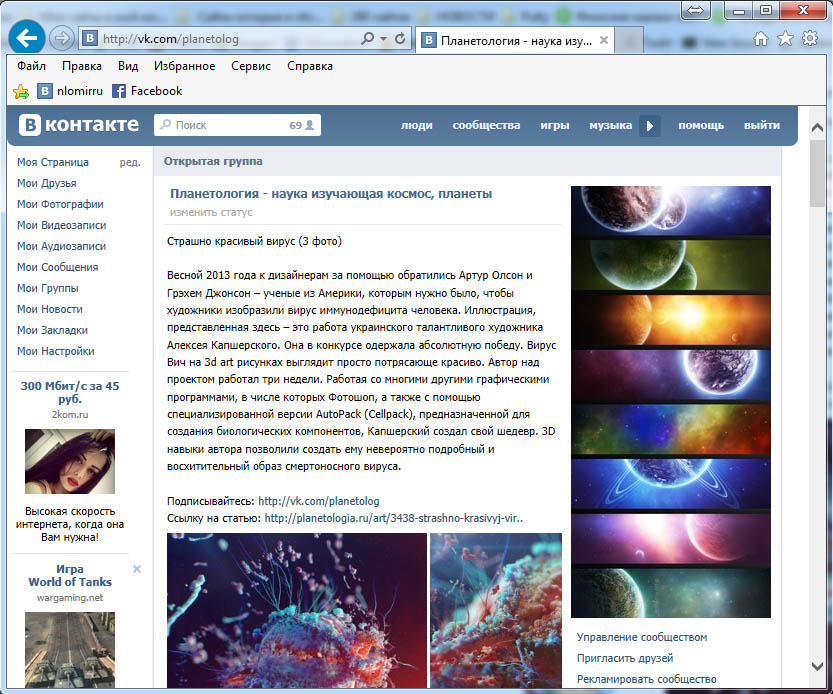
Task: Open the group title Планетология link
Action: pyautogui.click(x=331, y=194)
